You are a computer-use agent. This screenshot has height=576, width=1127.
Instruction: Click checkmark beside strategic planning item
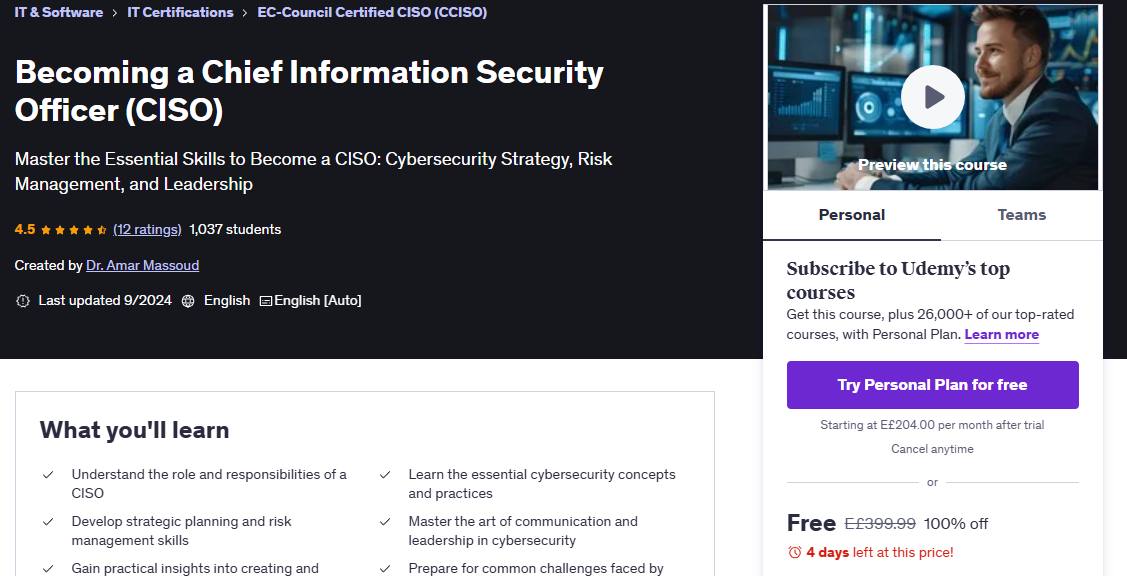[x=48, y=521]
